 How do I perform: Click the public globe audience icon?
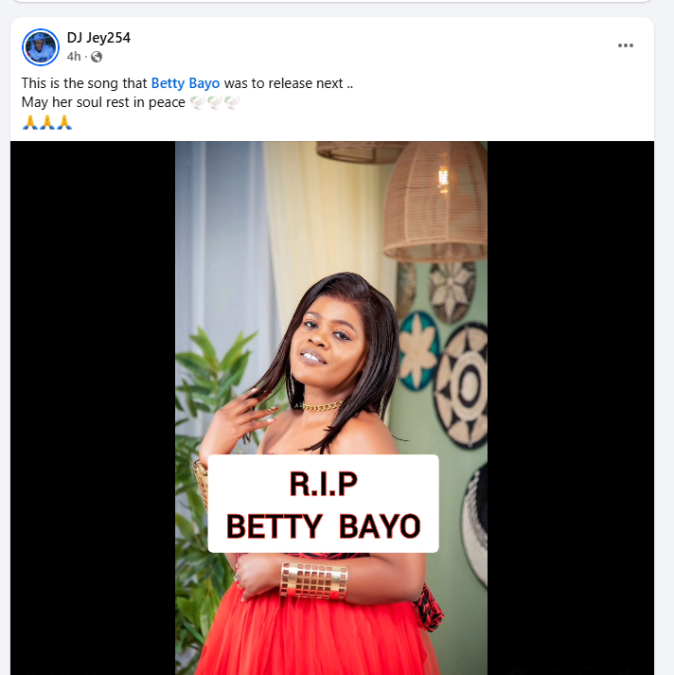(x=97, y=57)
